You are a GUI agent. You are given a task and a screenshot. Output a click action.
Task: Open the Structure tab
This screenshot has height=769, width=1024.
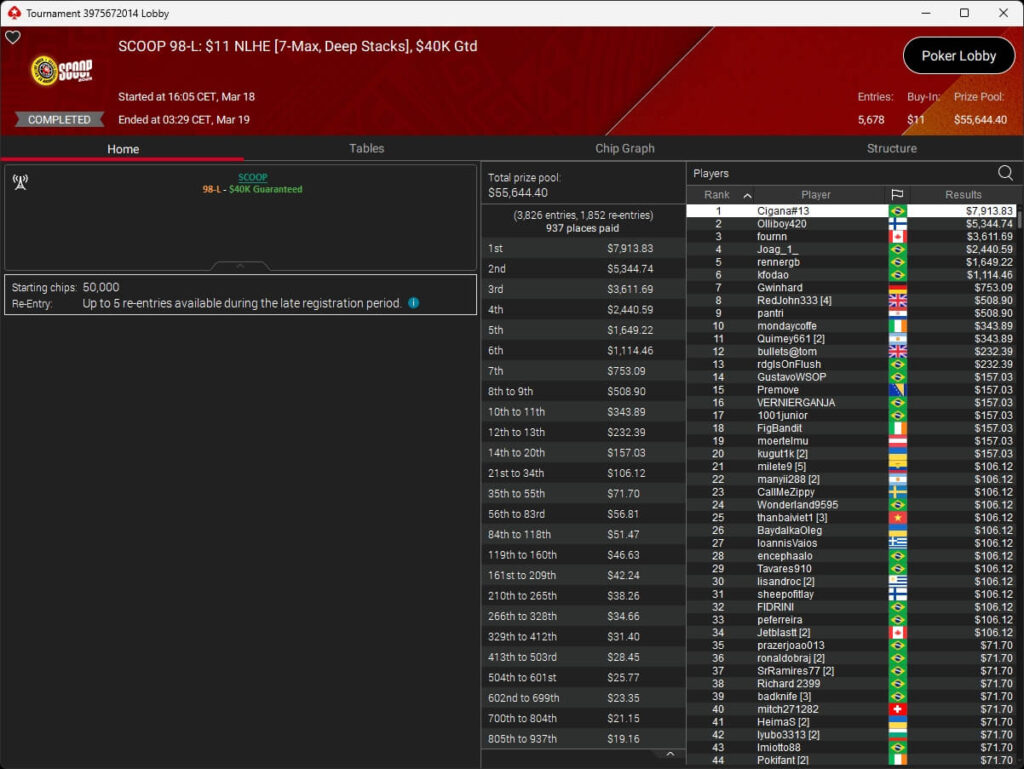(x=891, y=148)
